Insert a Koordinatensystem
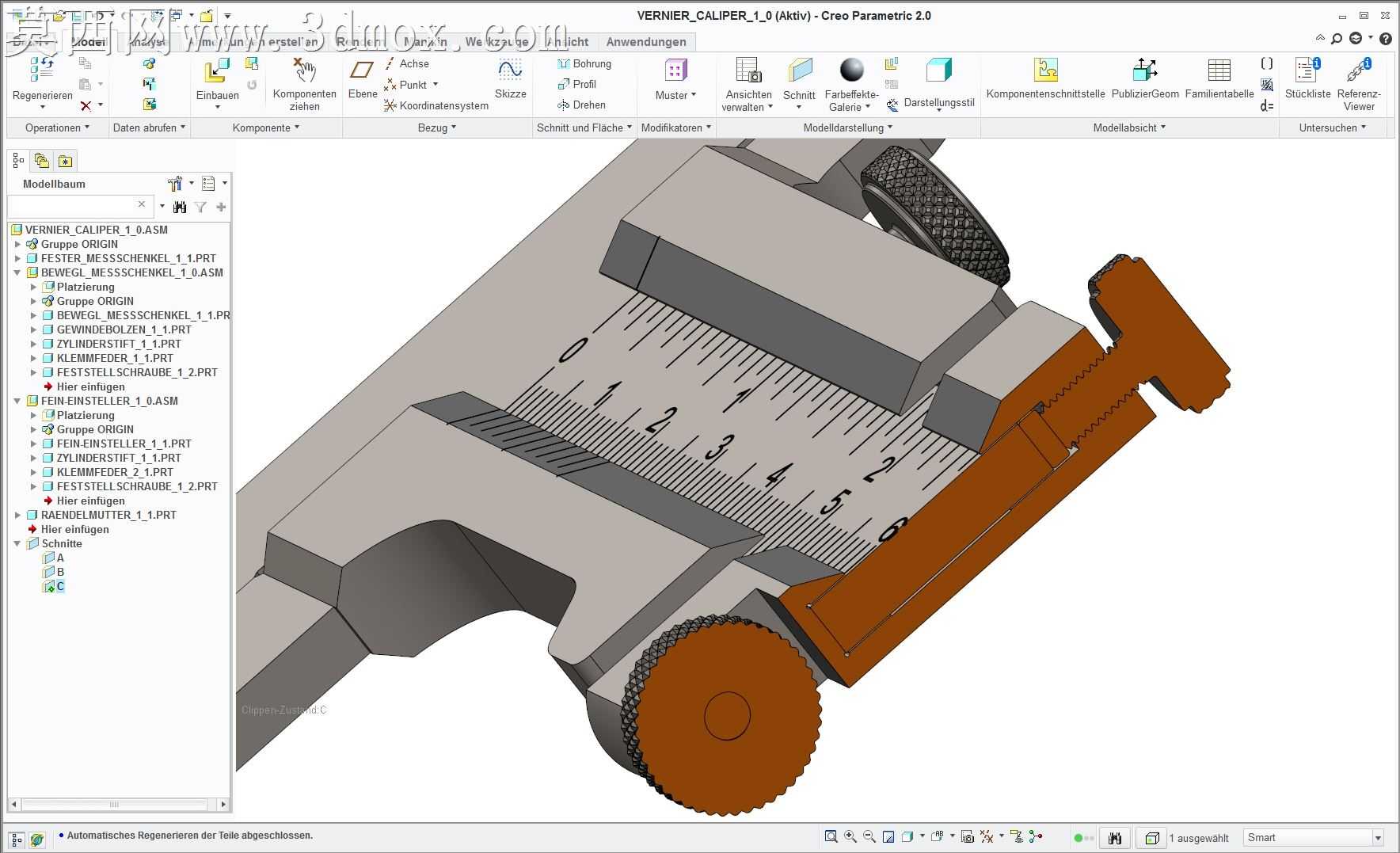This screenshot has height=853, width=1400. click(x=436, y=105)
